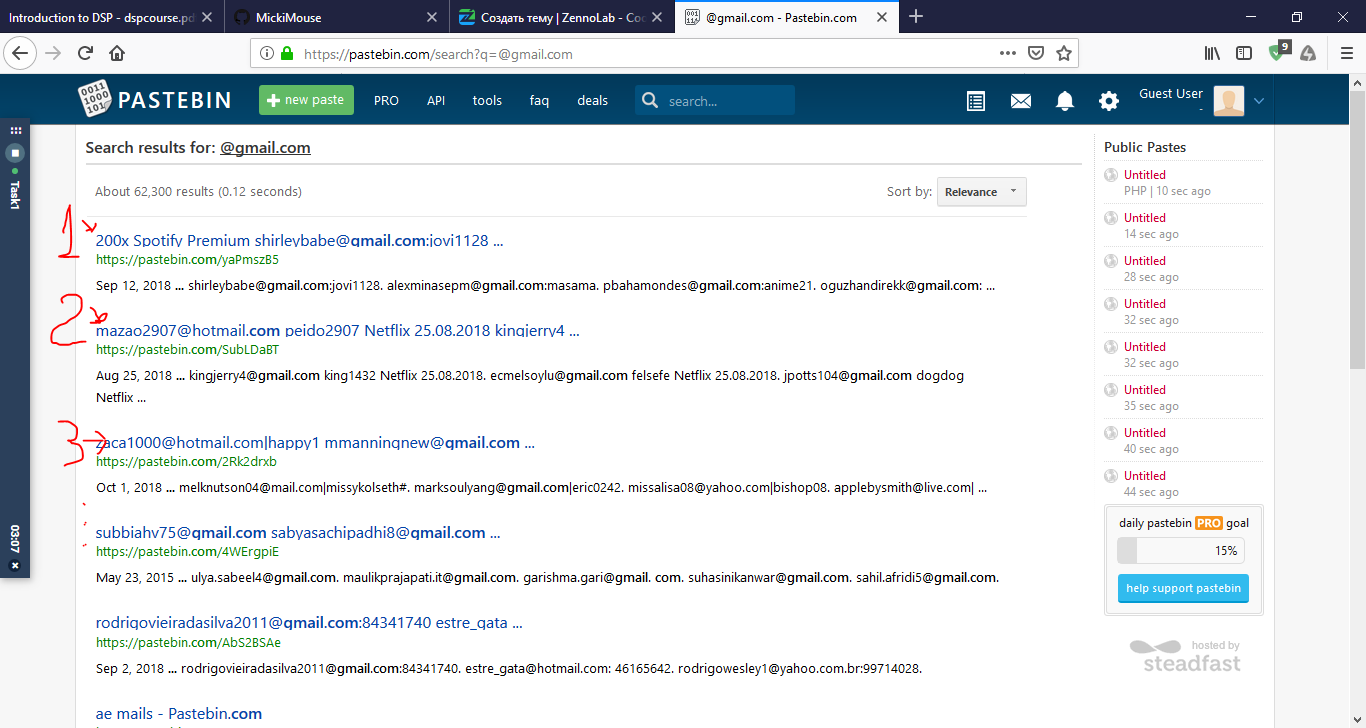Save page to Pocket icon
1366x728 pixels.
1037,53
